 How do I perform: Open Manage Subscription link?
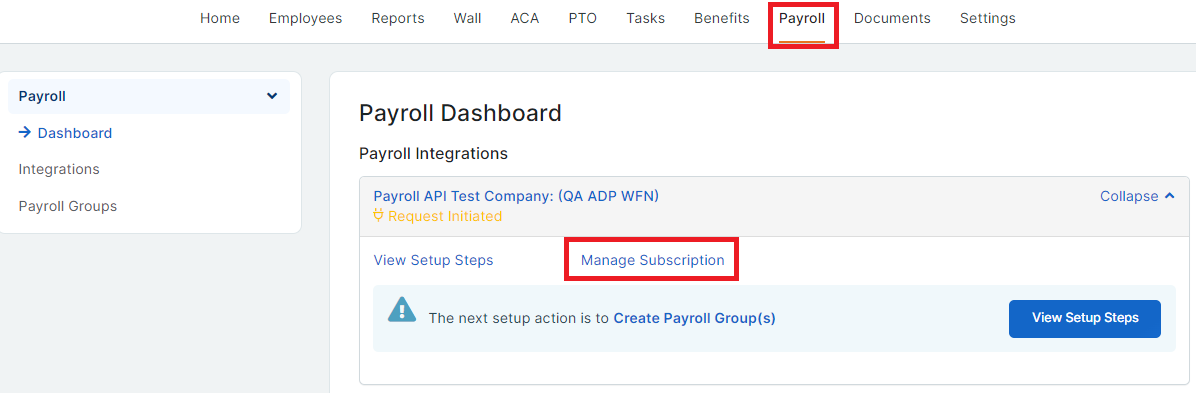[x=652, y=260]
